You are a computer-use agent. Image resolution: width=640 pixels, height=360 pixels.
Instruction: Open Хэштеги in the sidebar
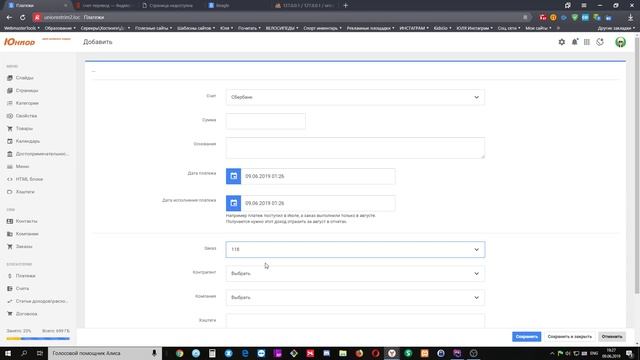(25, 192)
